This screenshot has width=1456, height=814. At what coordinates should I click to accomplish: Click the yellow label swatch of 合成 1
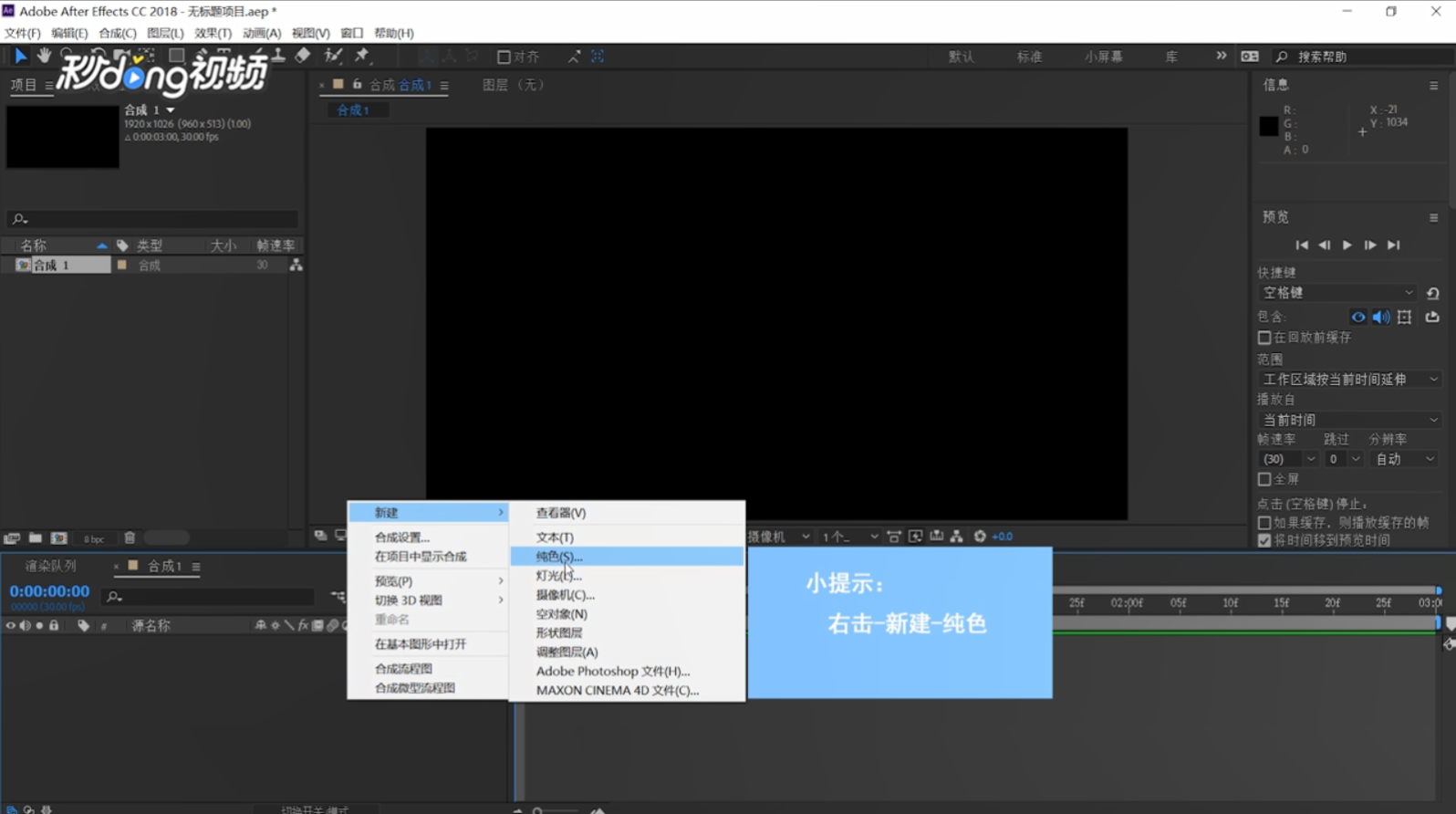(x=122, y=266)
